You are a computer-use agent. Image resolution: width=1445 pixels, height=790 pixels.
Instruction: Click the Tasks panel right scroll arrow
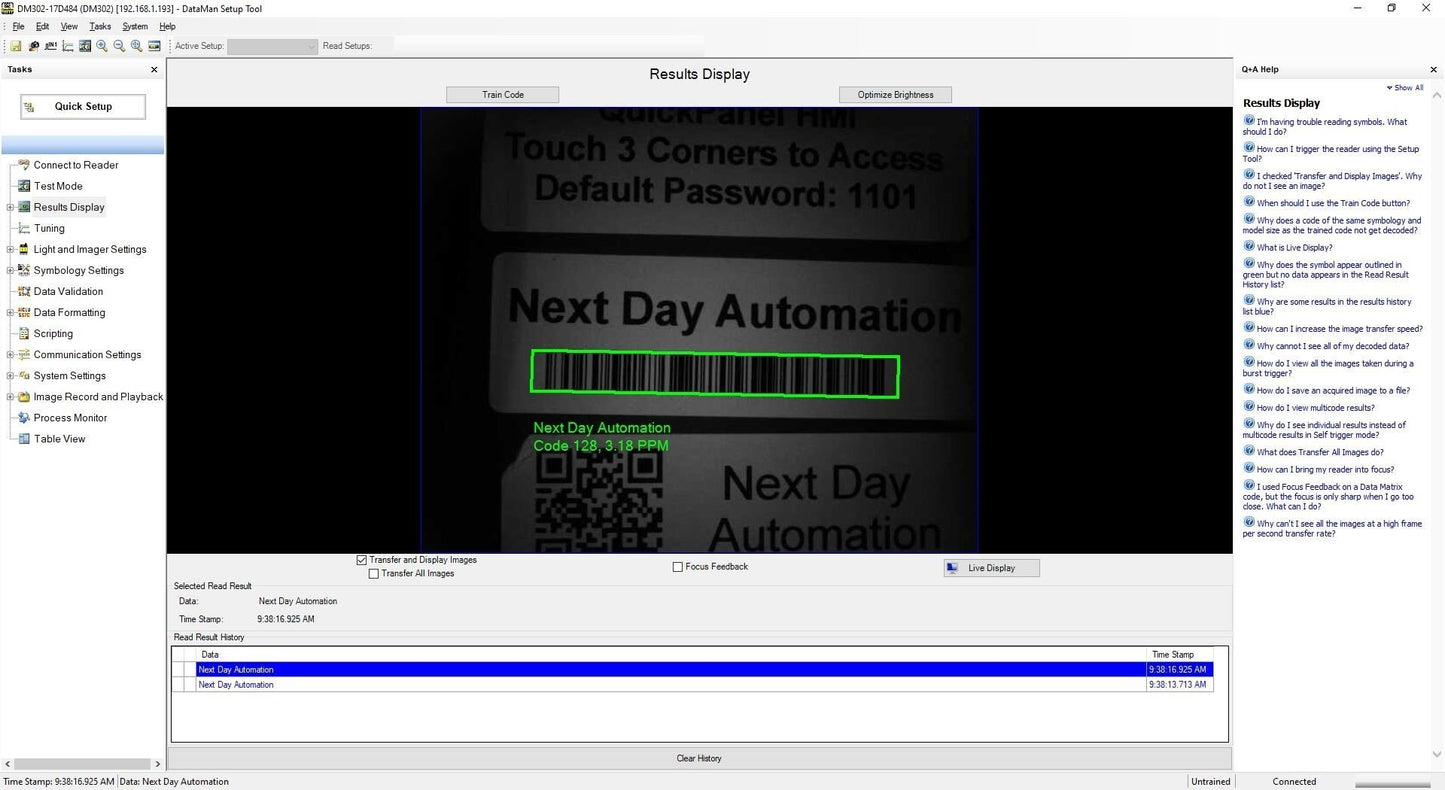tap(157, 764)
